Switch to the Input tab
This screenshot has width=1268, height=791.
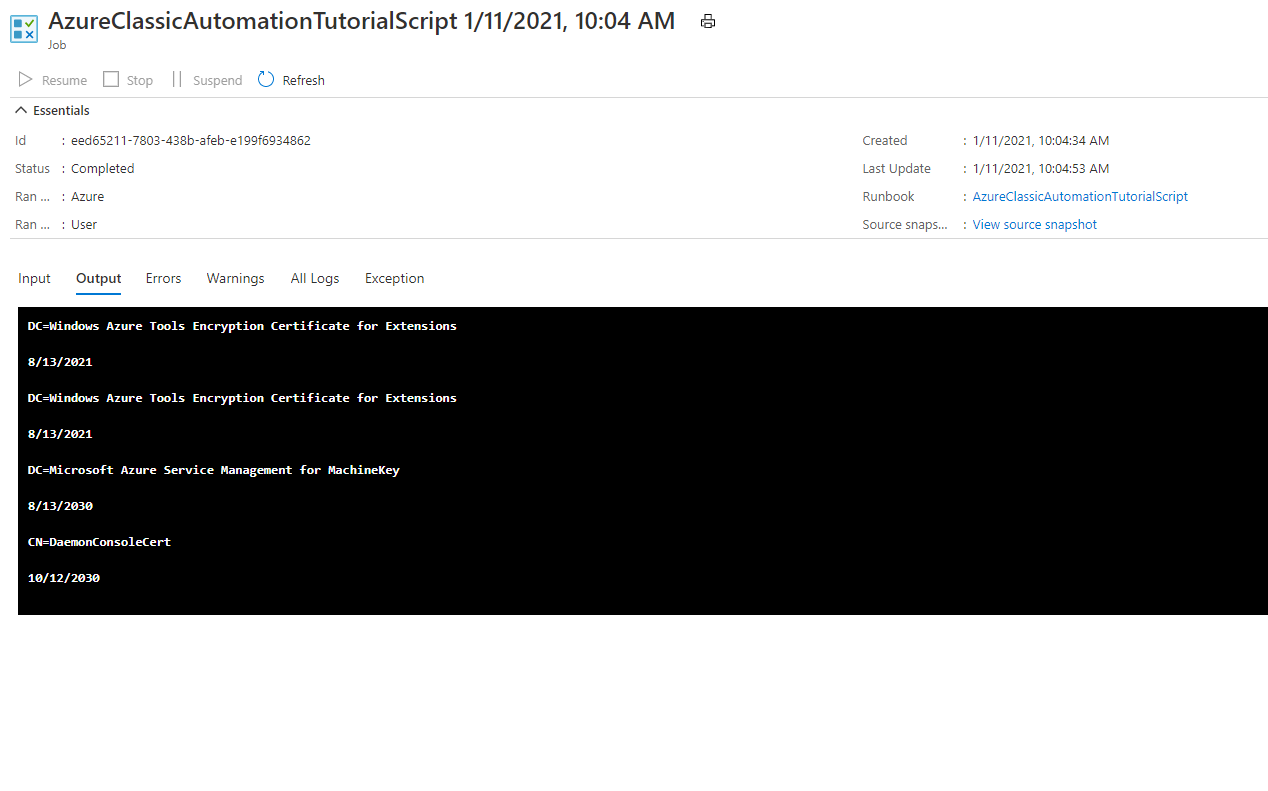tap(34, 278)
